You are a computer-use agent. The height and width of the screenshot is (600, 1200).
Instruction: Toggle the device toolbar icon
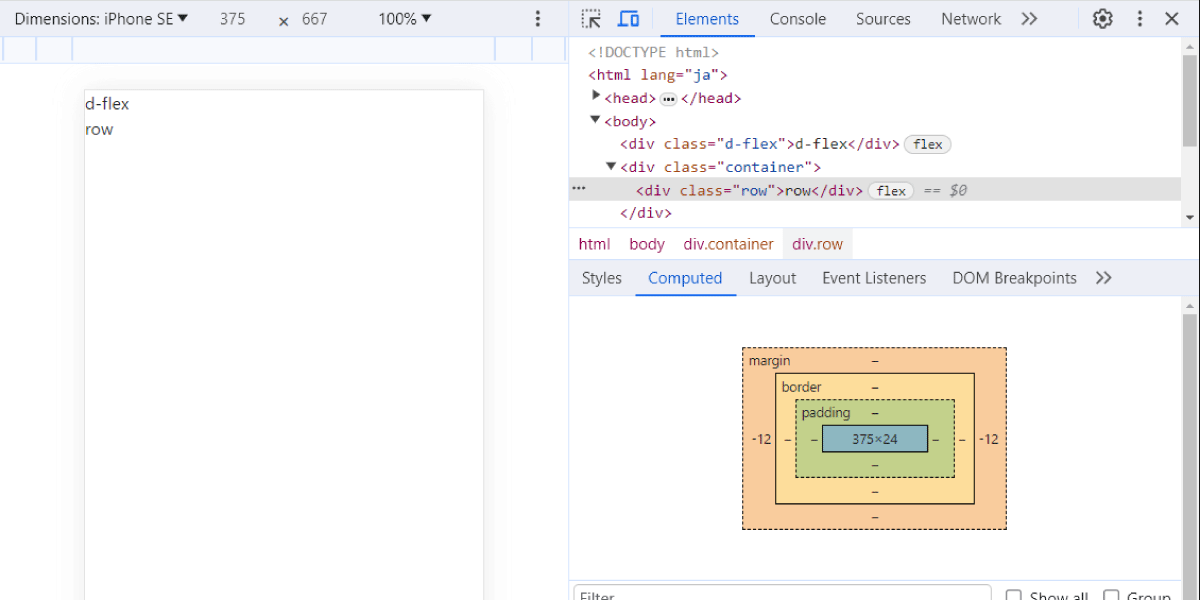coord(628,19)
